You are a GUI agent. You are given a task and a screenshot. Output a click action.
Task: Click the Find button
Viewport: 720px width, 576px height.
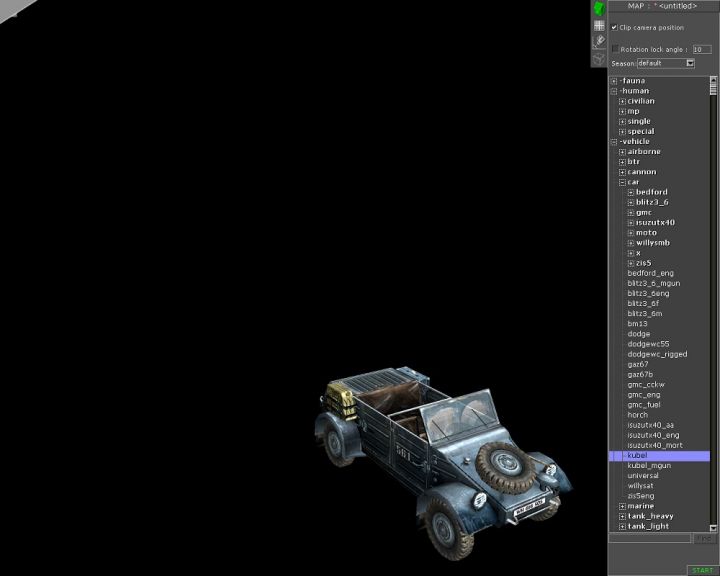click(x=704, y=539)
